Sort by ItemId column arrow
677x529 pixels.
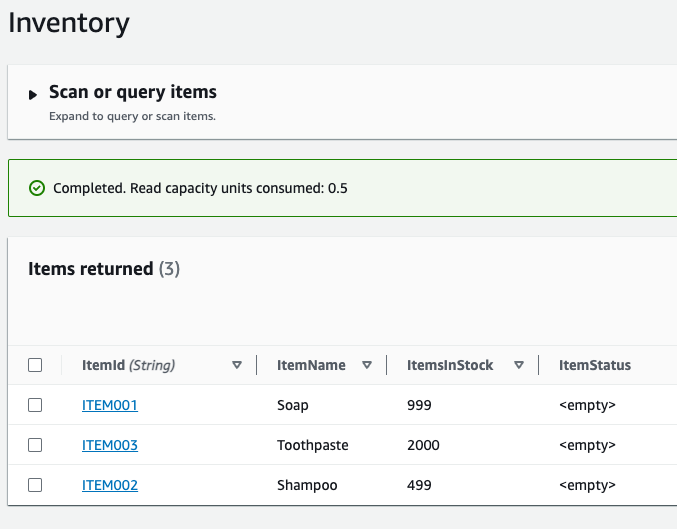237,365
